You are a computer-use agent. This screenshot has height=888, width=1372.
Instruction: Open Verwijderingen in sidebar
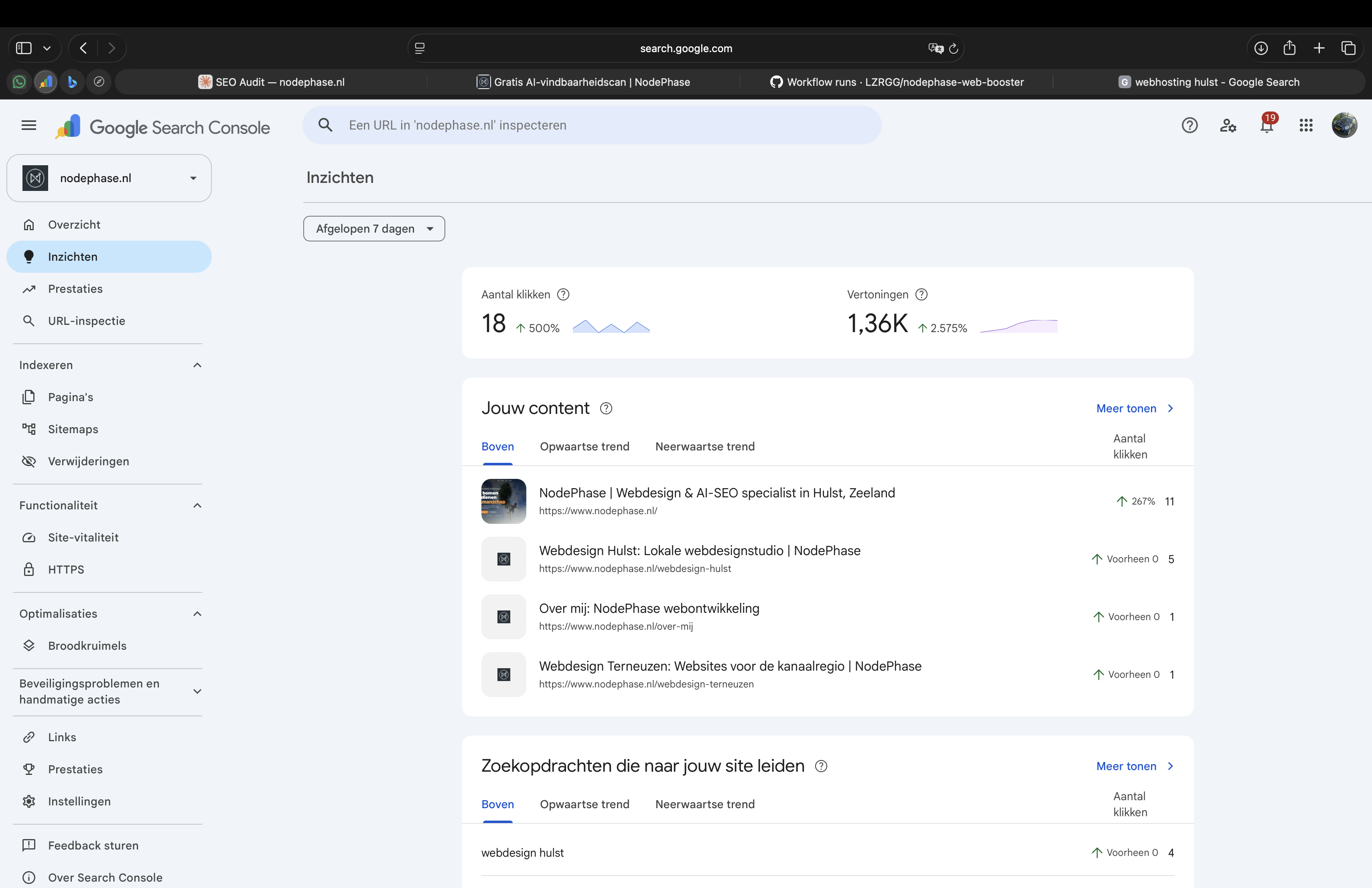(x=109, y=461)
